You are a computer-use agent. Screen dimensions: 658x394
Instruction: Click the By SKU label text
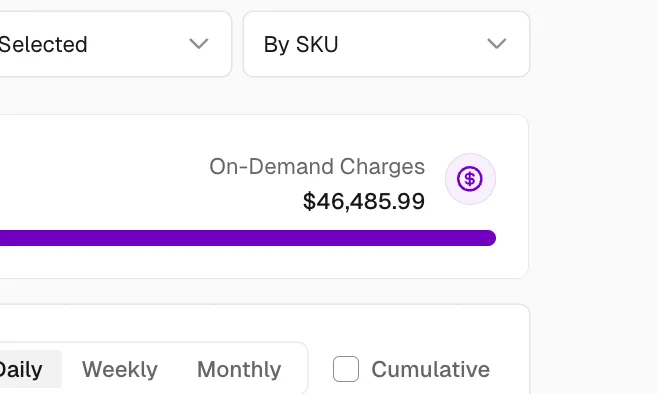(301, 44)
